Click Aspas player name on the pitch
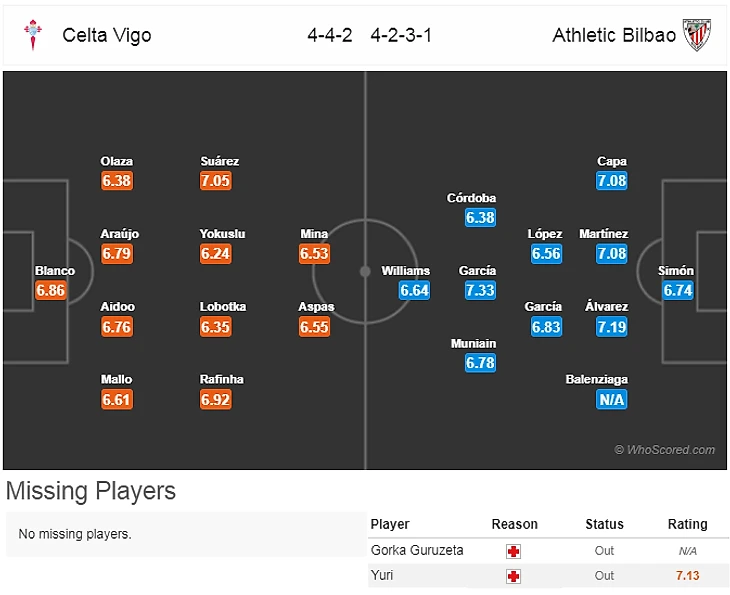This screenshot has width=730, height=595. (x=316, y=307)
